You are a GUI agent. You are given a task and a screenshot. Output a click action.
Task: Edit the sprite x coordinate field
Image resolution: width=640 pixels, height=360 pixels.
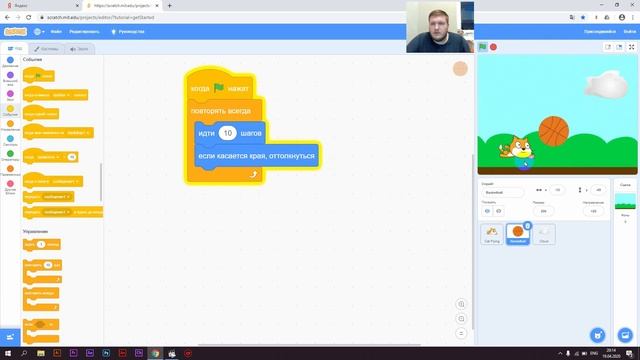[x=557, y=190]
